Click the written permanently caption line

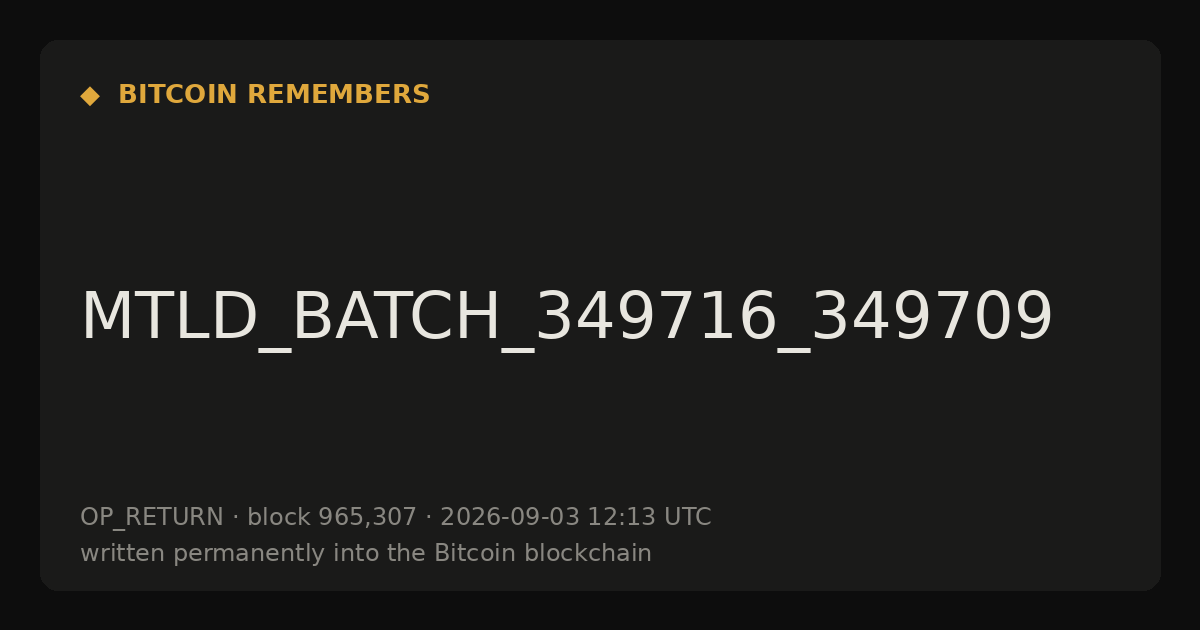(366, 554)
